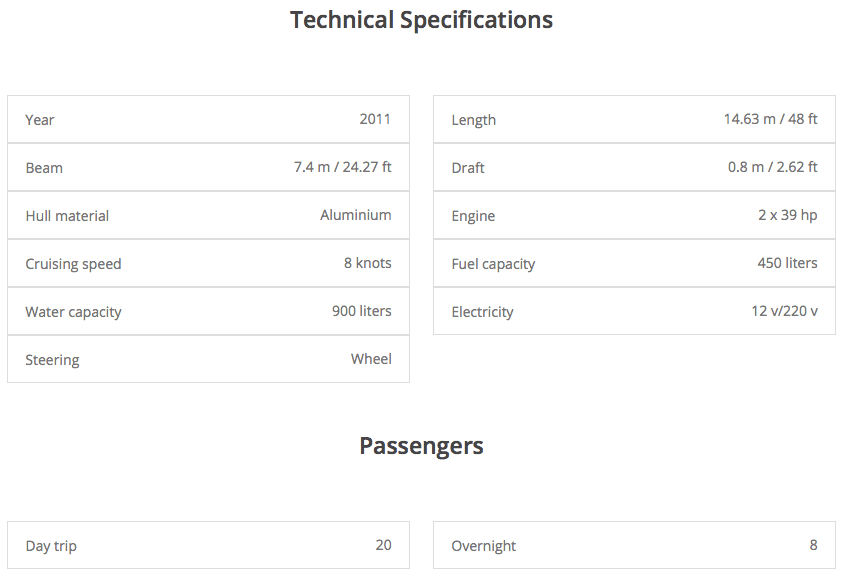Select the Fuel capacity row

pyautogui.click(x=634, y=264)
